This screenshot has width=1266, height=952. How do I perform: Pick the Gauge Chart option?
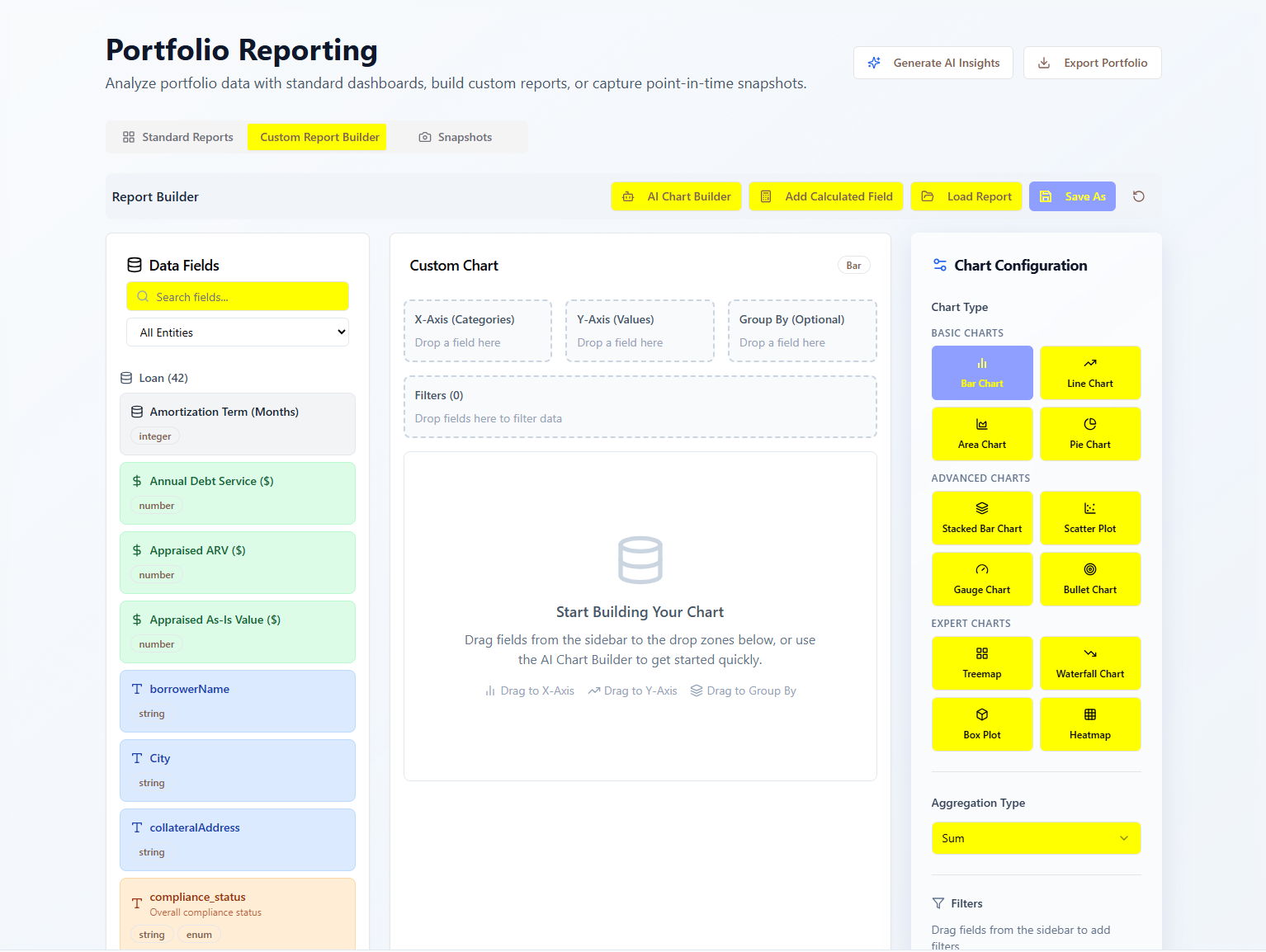coord(981,579)
